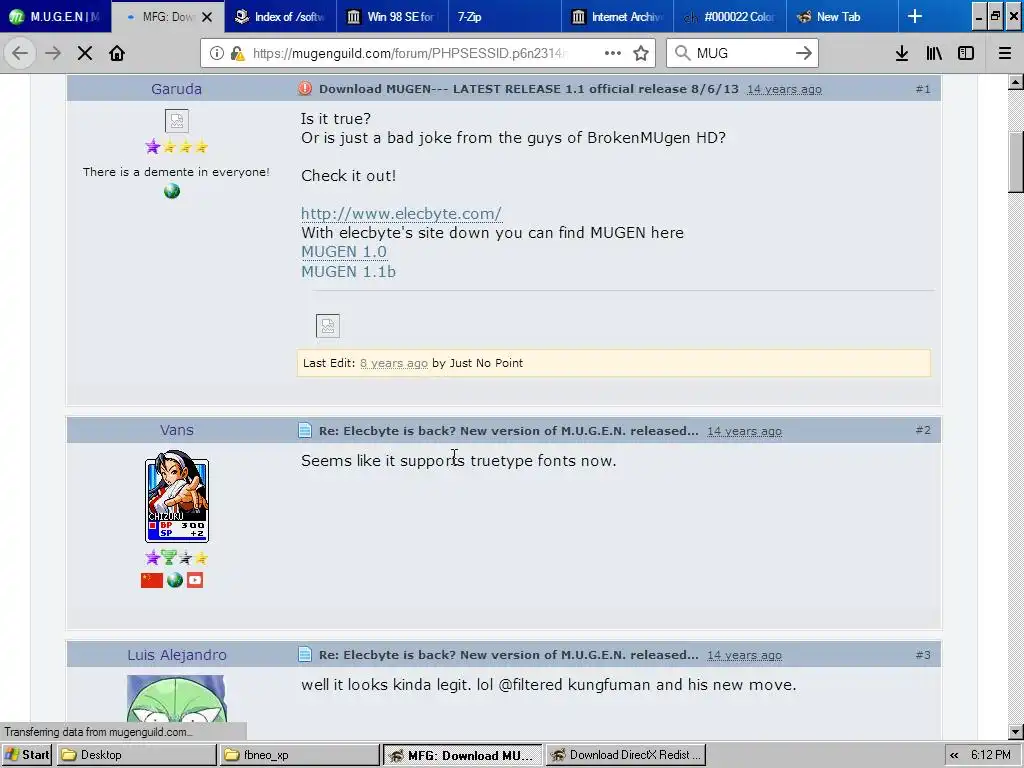
Task: Click the broken signature image in post #1
Action: tap(328, 325)
